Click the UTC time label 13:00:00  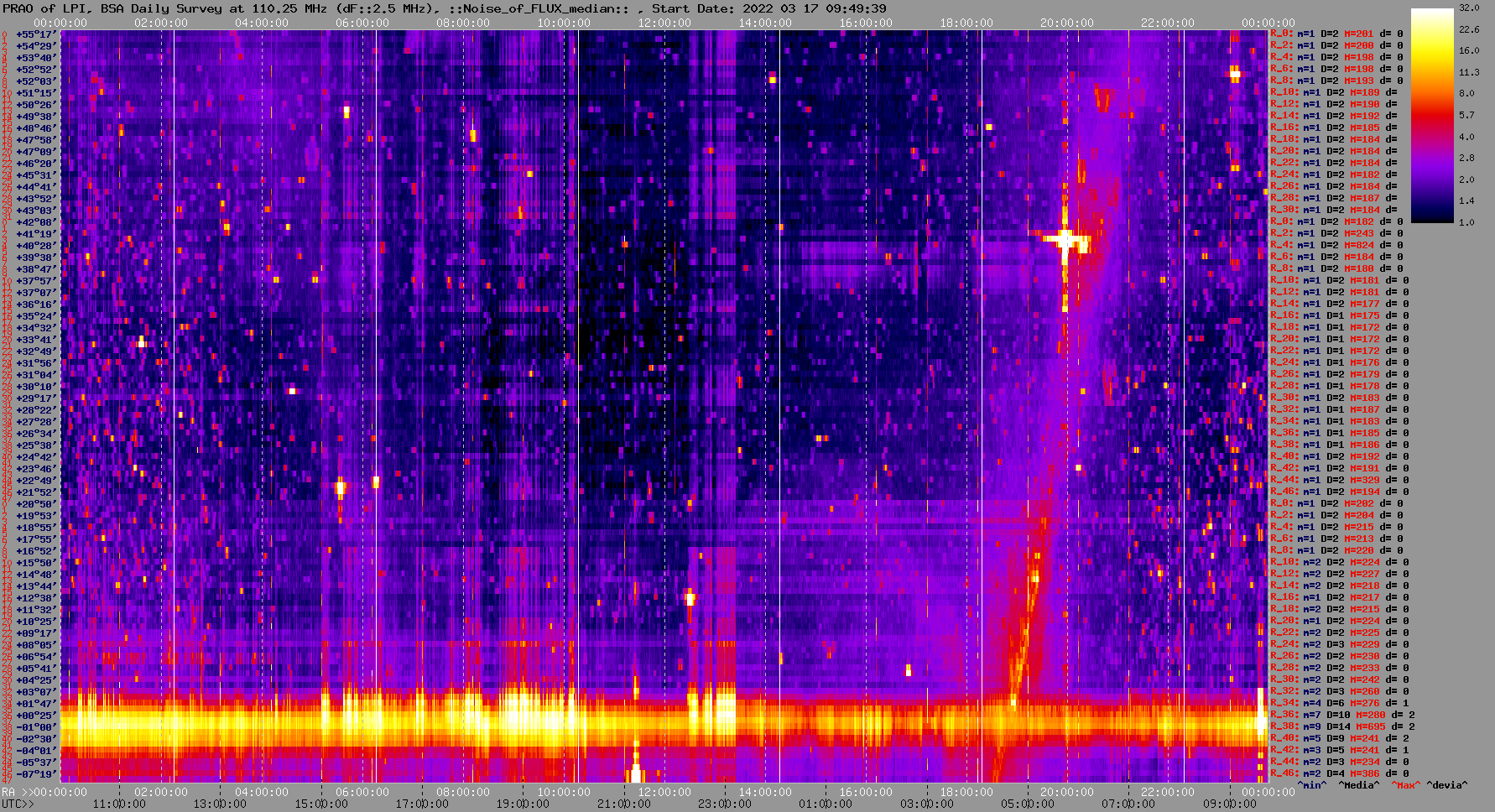tap(220, 804)
